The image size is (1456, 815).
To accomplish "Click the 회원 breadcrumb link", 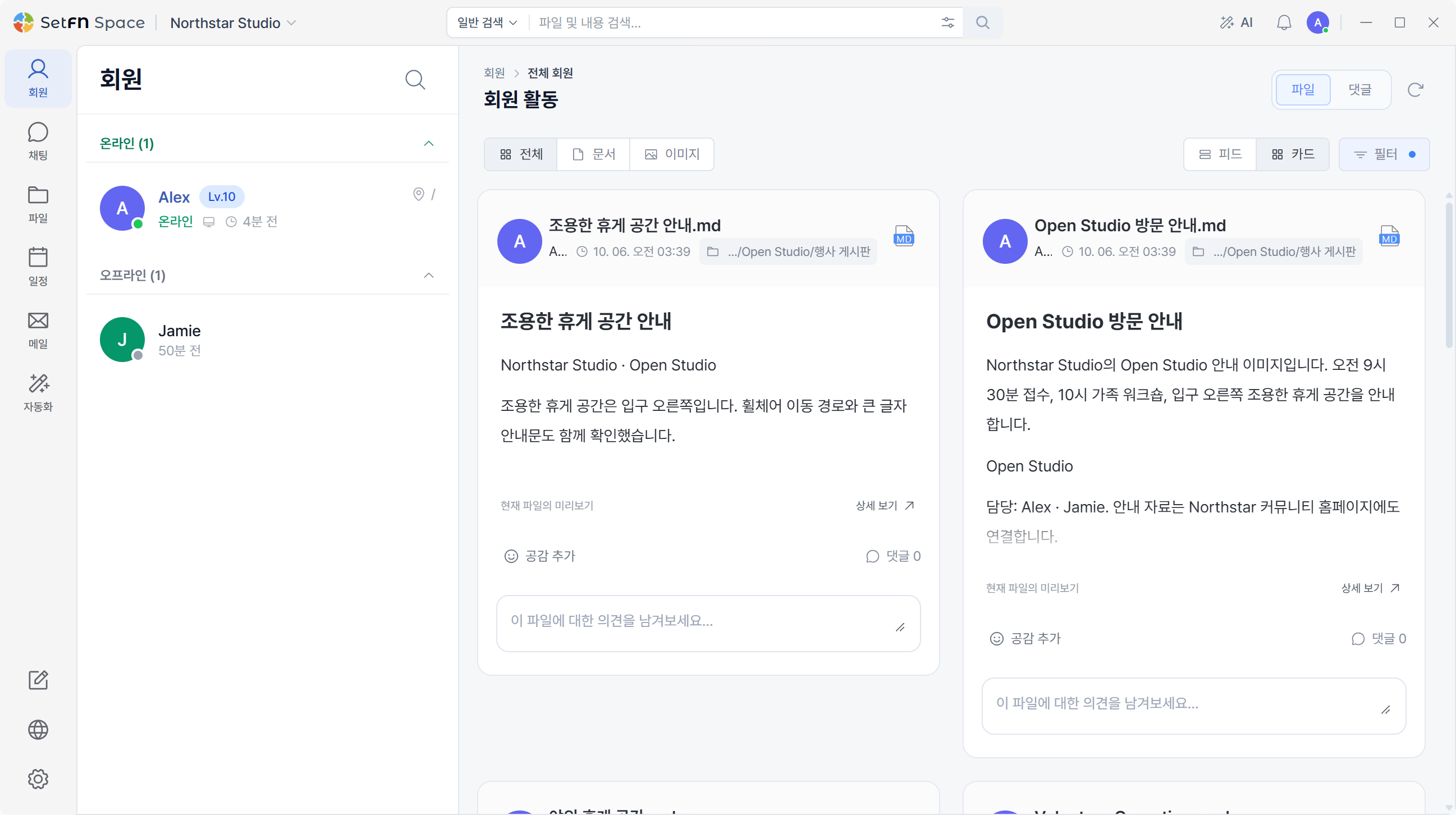I will point(494,73).
